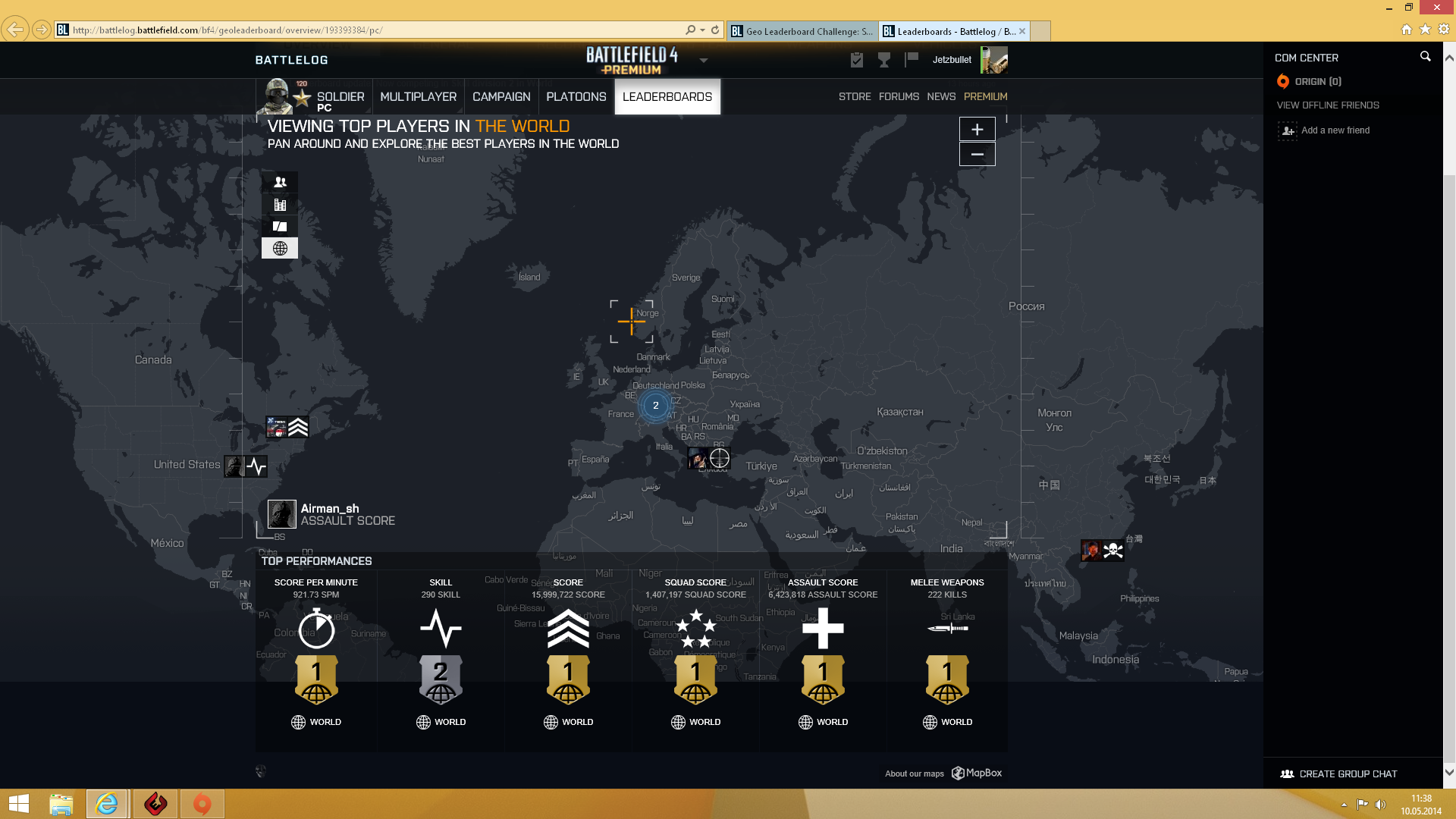Viewport: 1456px width, 819px height.
Task: Open the Premium link
Action: click(985, 97)
